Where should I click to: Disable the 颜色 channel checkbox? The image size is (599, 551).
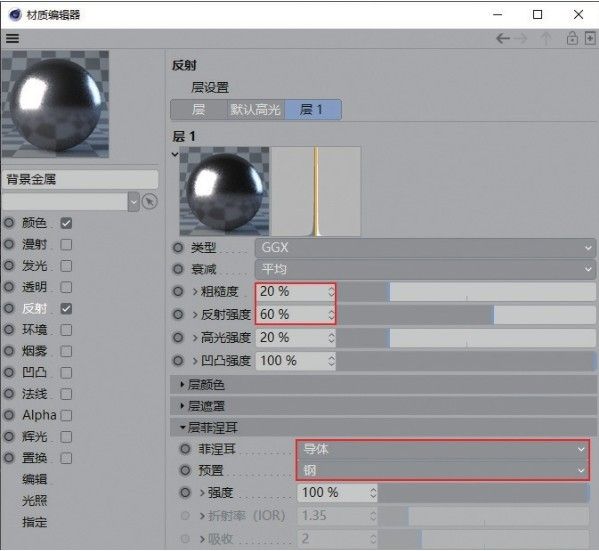pyautogui.click(x=66, y=223)
